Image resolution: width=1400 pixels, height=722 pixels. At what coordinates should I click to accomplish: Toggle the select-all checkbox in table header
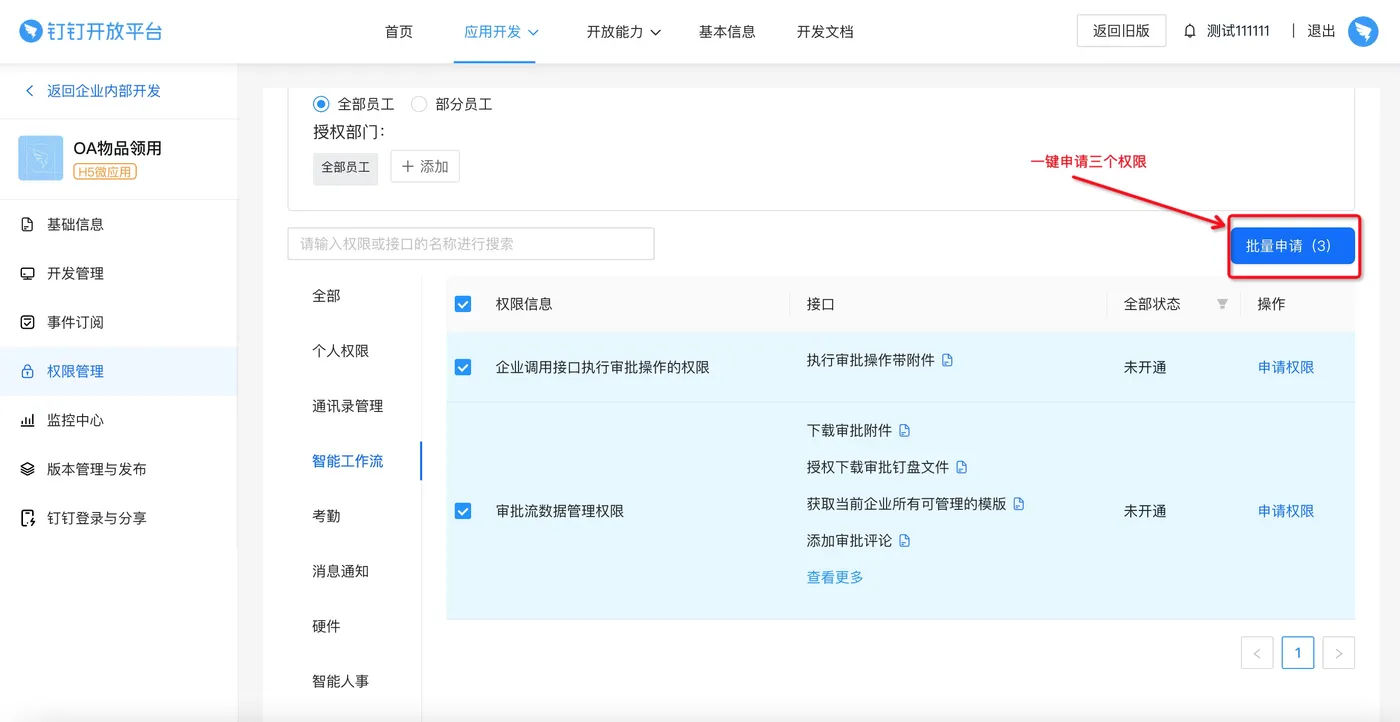(463, 304)
